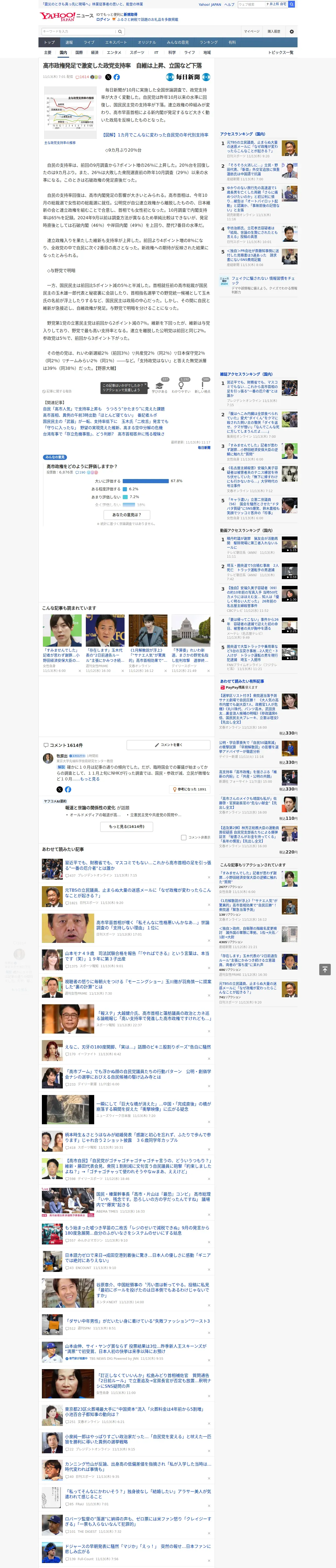Click the あまり評価しない 7.2% poll bar
The width and height of the screenshot is (336, 1568).
point(125,497)
